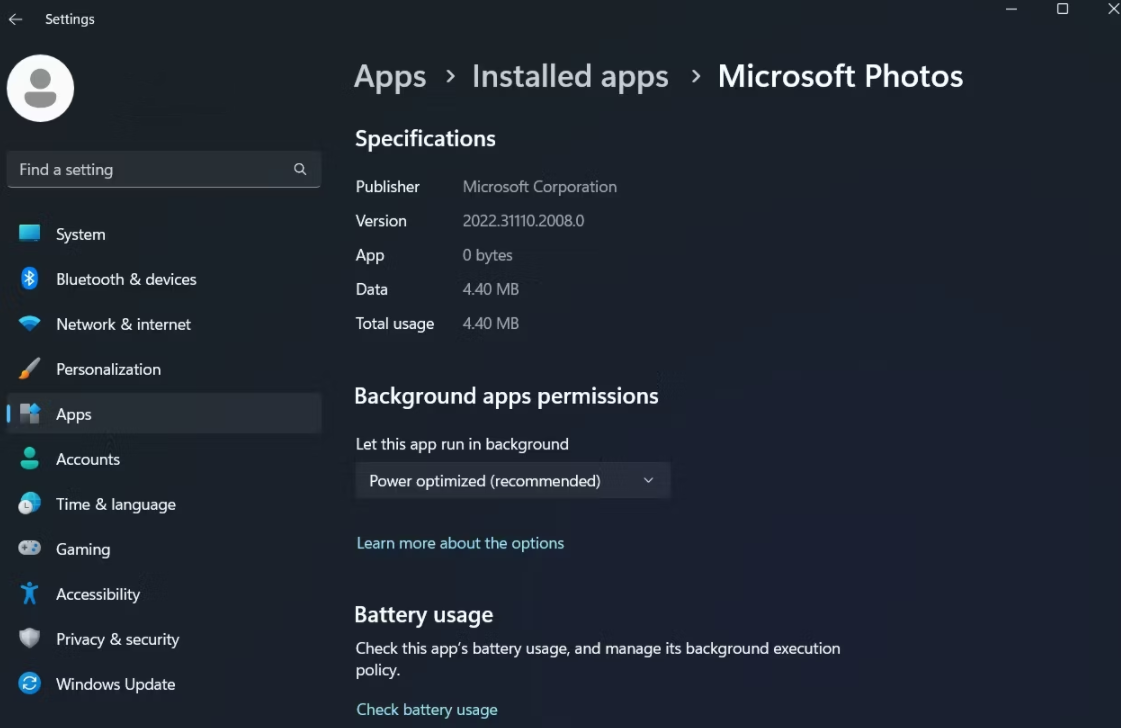Open the Let this app run in background dropdown

coord(512,481)
